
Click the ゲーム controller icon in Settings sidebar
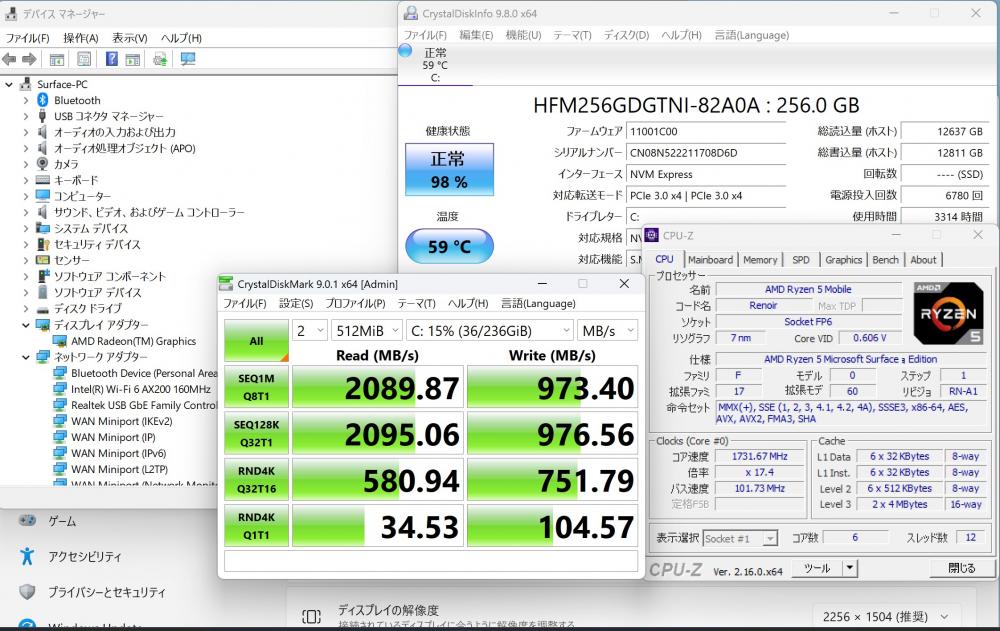[x=27, y=521]
